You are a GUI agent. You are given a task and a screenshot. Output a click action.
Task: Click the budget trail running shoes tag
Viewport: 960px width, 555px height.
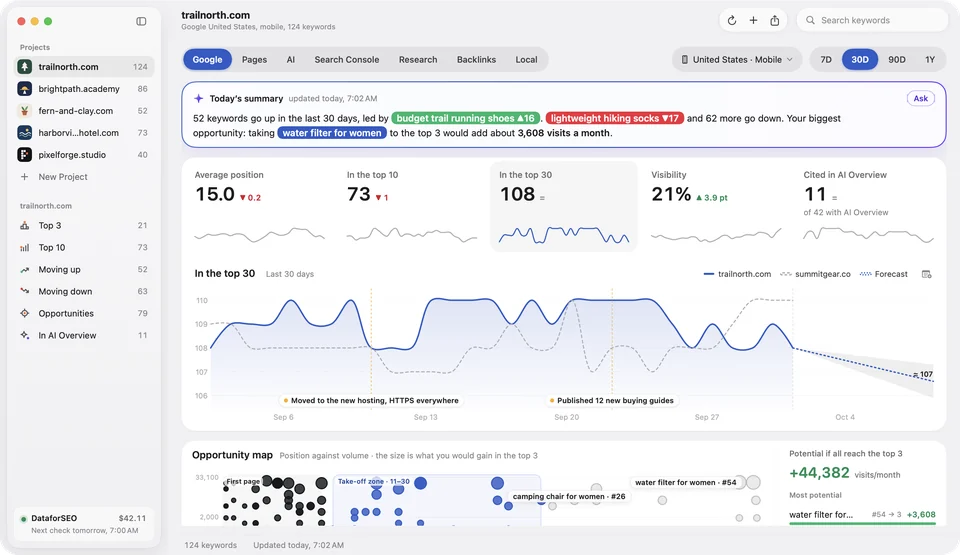(x=465, y=118)
